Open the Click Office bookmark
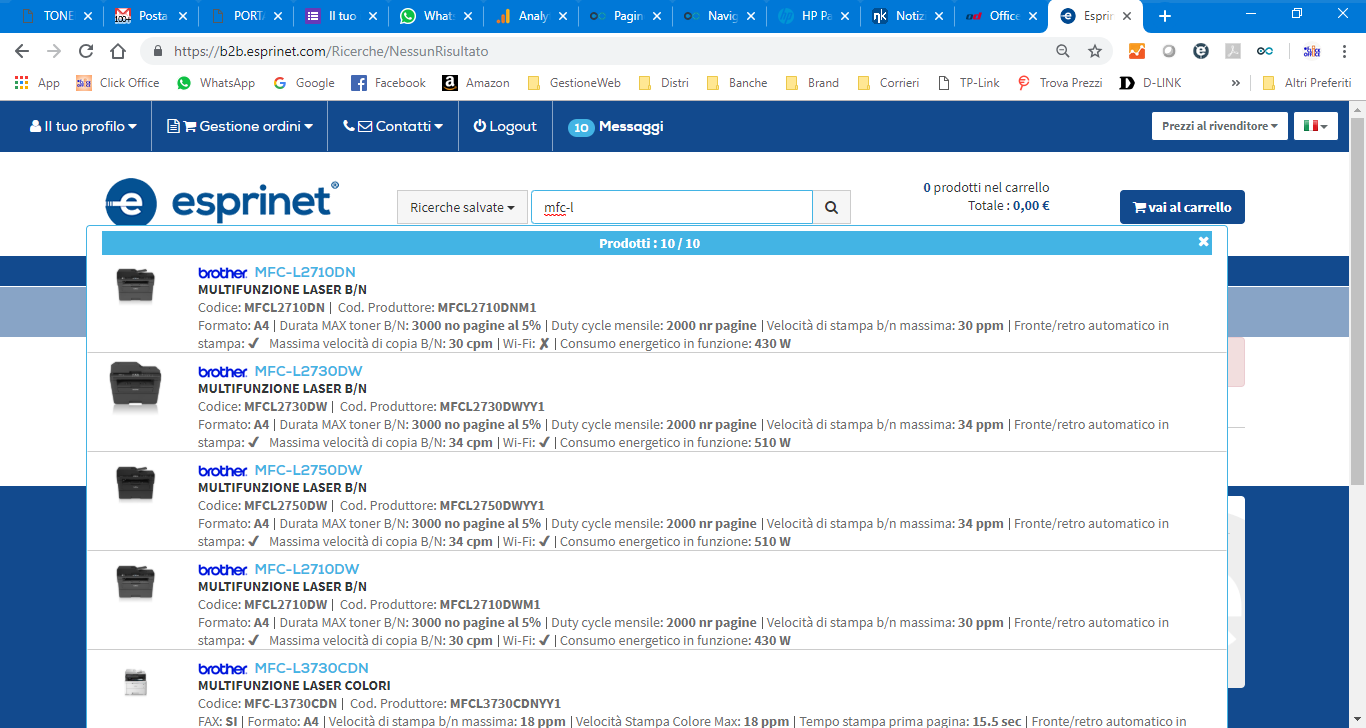Image resolution: width=1366 pixels, height=728 pixels. (x=118, y=83)
